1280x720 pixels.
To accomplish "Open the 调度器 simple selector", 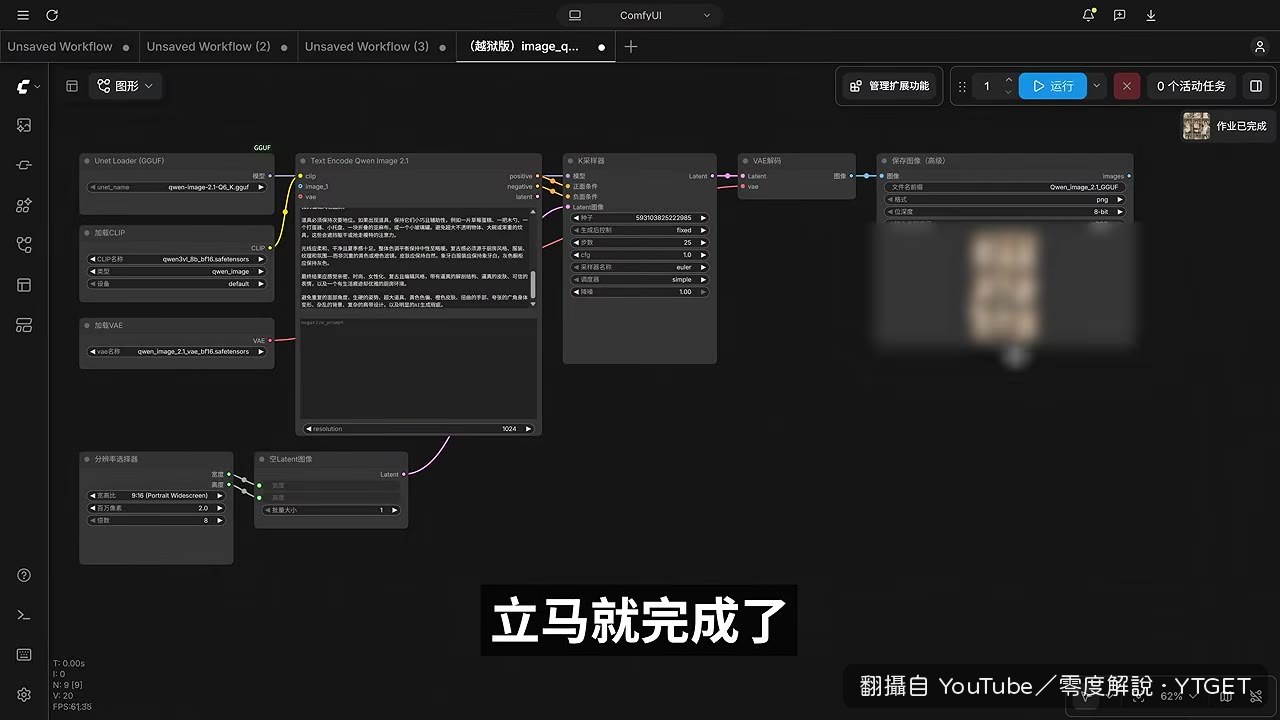I will (x=640, y=279).
